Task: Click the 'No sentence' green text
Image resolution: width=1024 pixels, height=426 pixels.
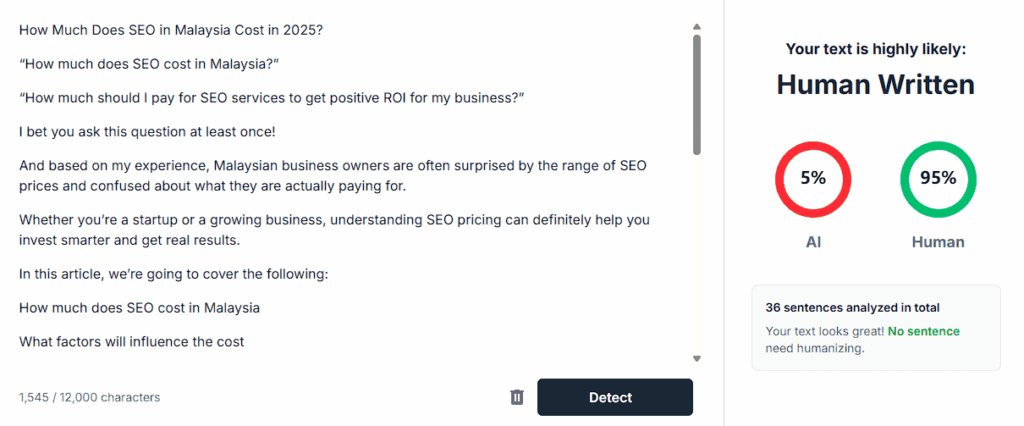Action: (x=924, y=331)
